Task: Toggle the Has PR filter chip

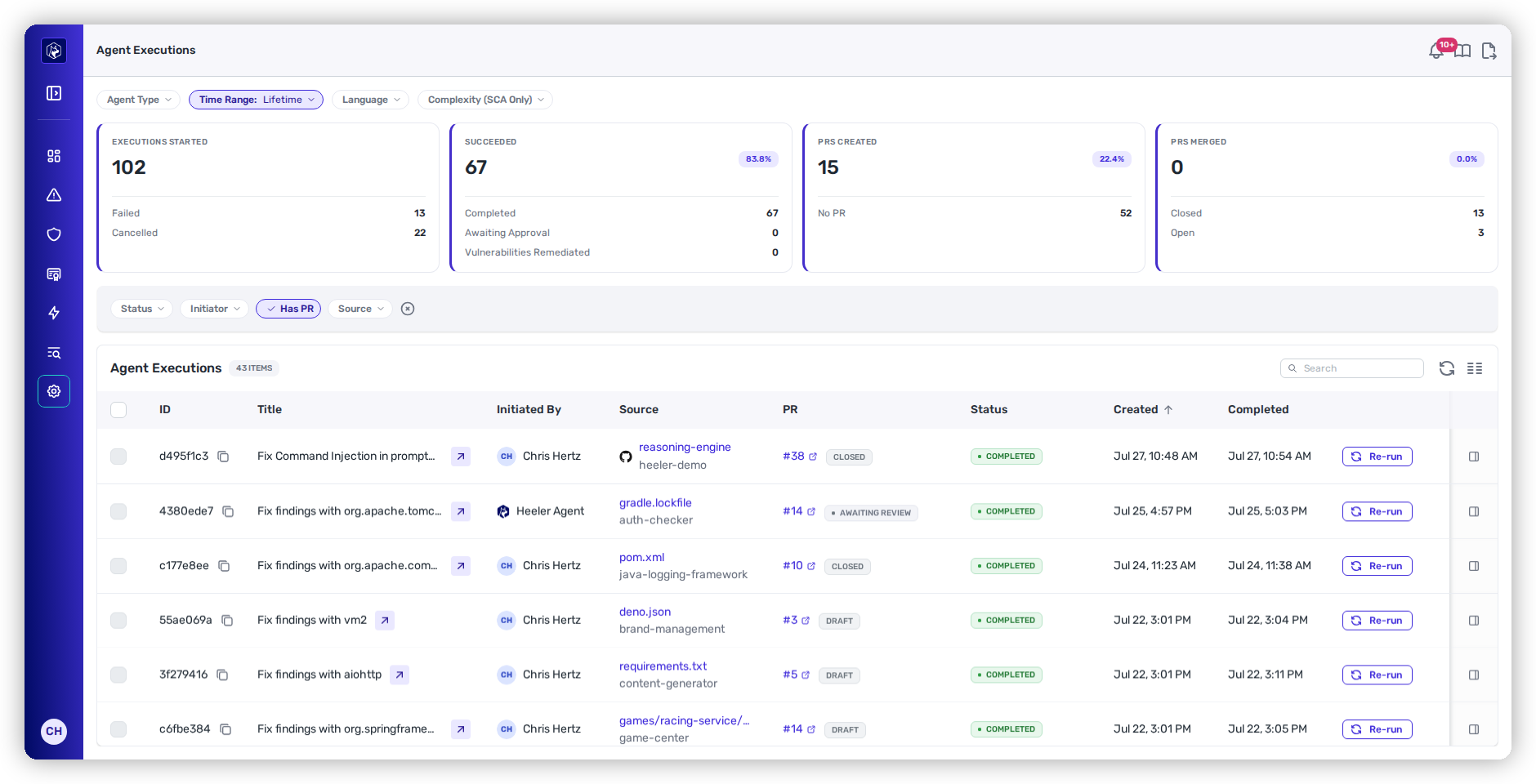Action: pyautogui.click(x=288, y=309)
